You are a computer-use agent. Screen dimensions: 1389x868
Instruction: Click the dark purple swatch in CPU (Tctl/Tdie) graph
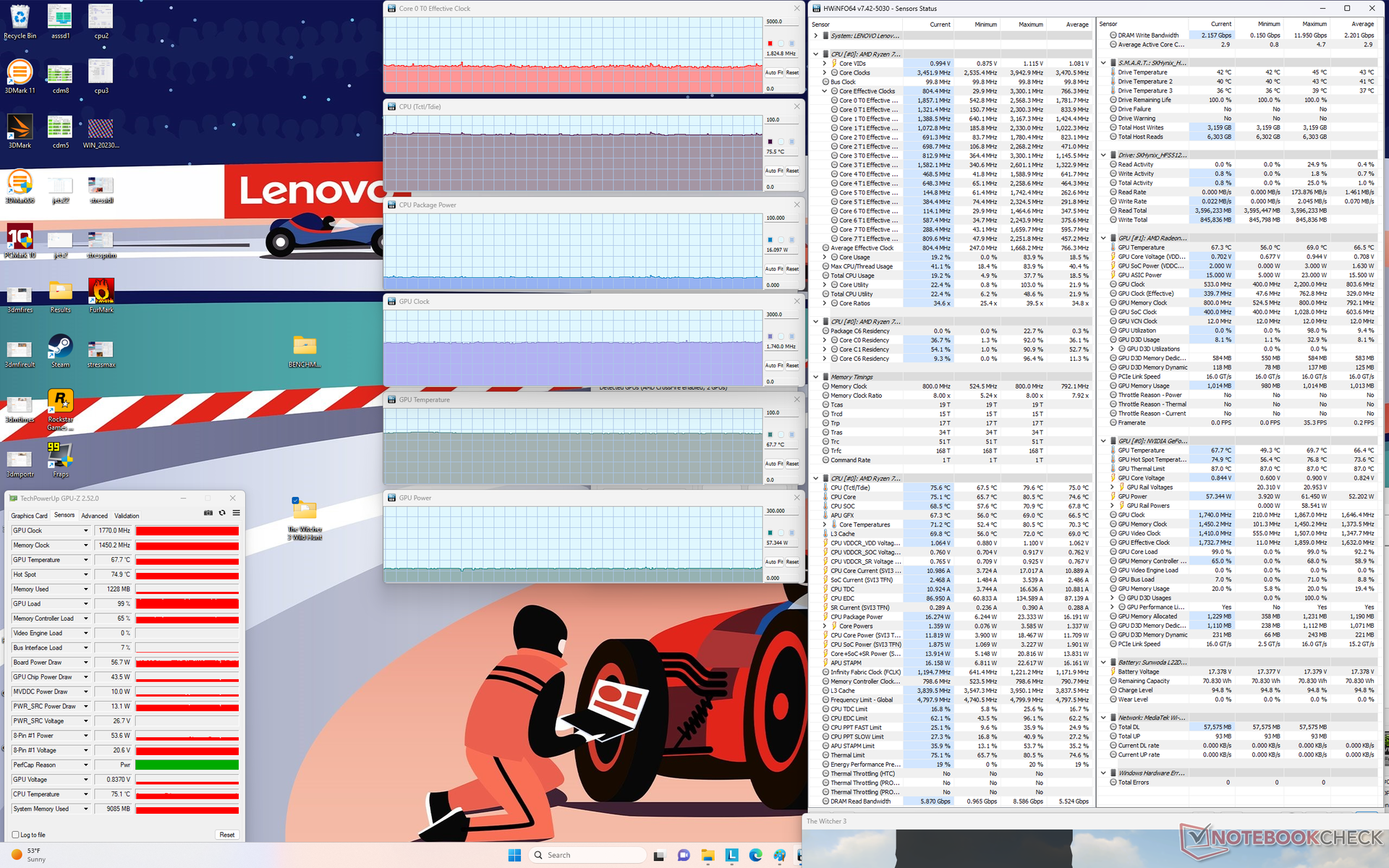pos(770,142)
